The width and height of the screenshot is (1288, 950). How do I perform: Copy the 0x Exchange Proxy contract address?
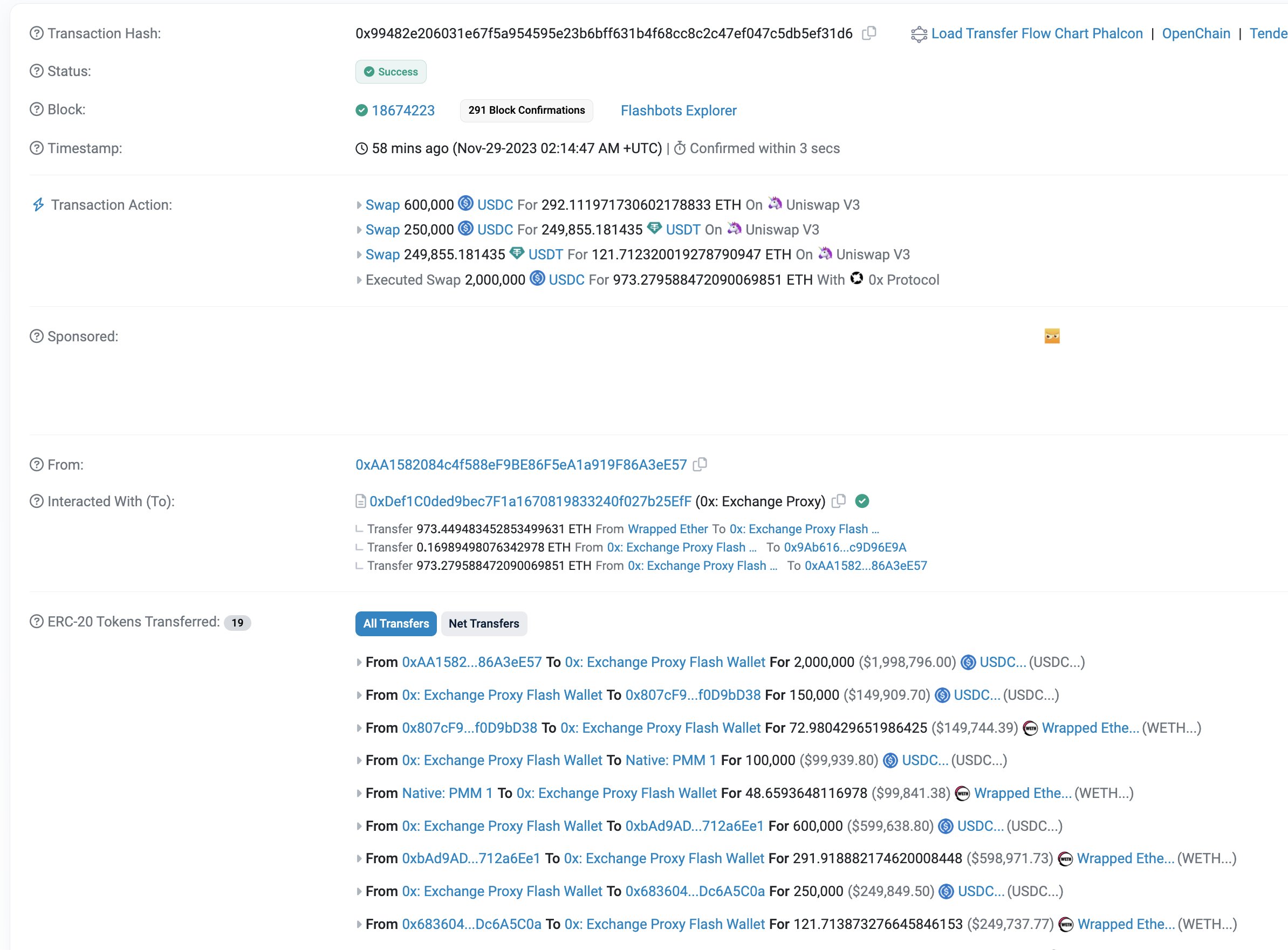tap(839, 501)
